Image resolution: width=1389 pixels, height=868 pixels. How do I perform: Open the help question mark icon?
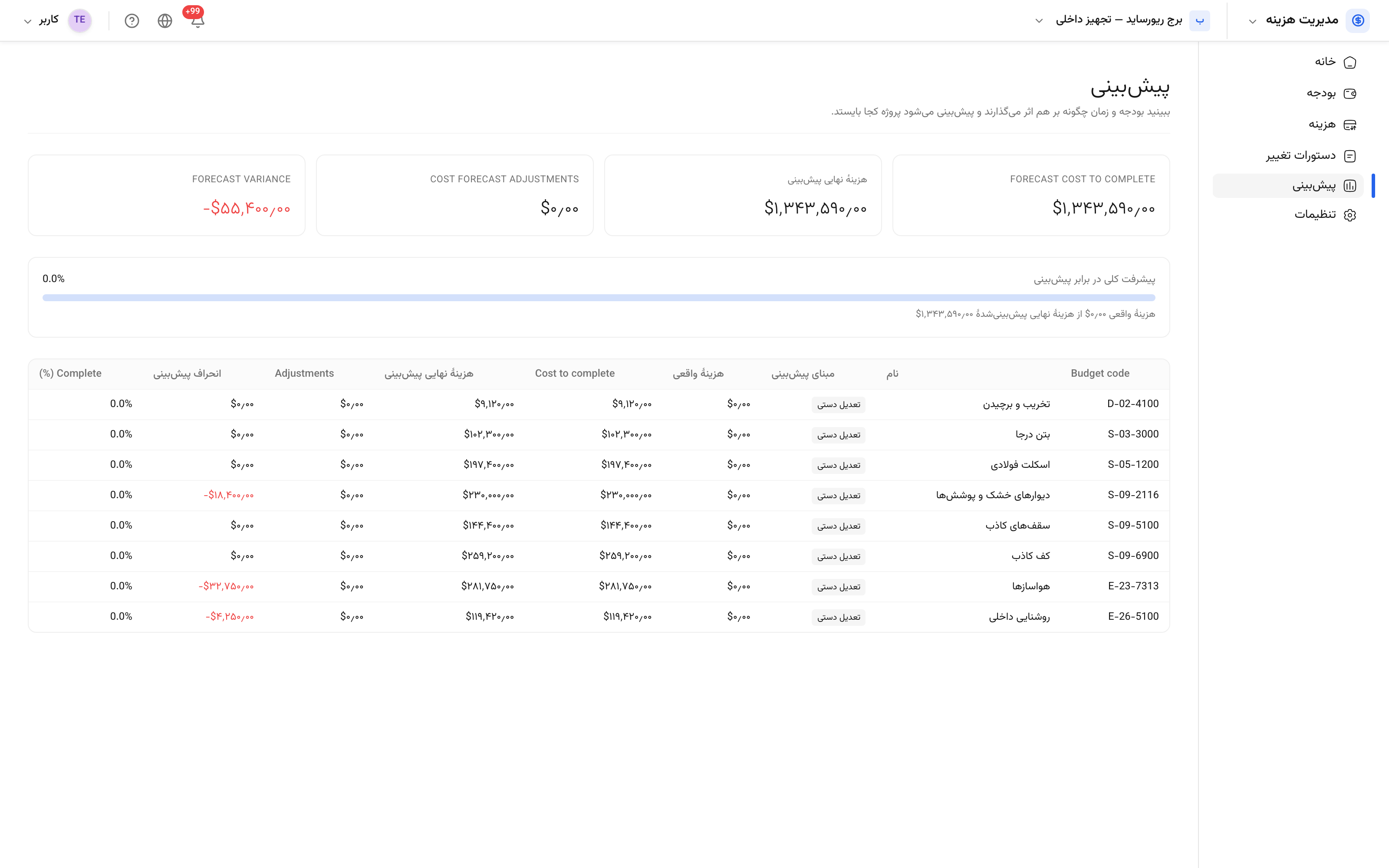click(132, 21)
